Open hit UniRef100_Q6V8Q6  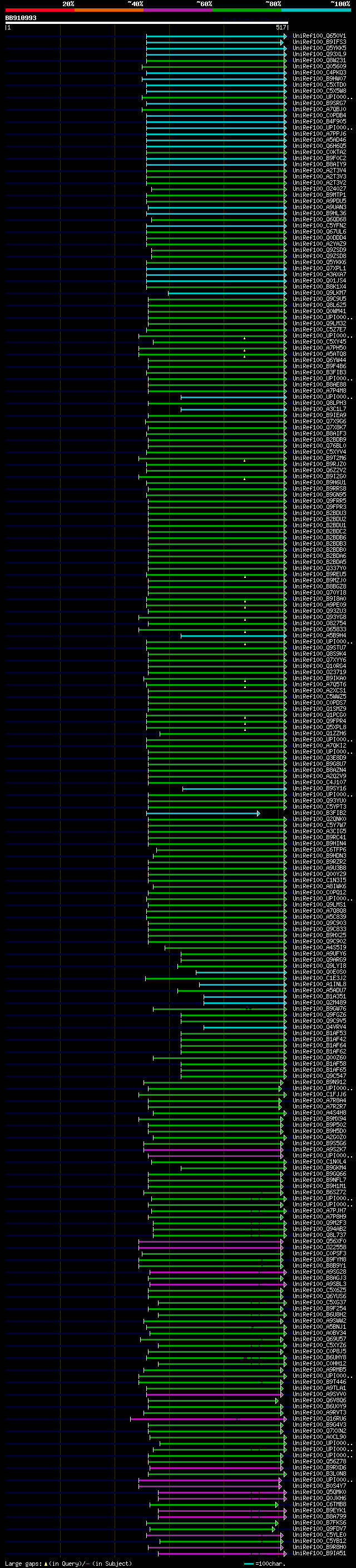tap(319, 1401)
